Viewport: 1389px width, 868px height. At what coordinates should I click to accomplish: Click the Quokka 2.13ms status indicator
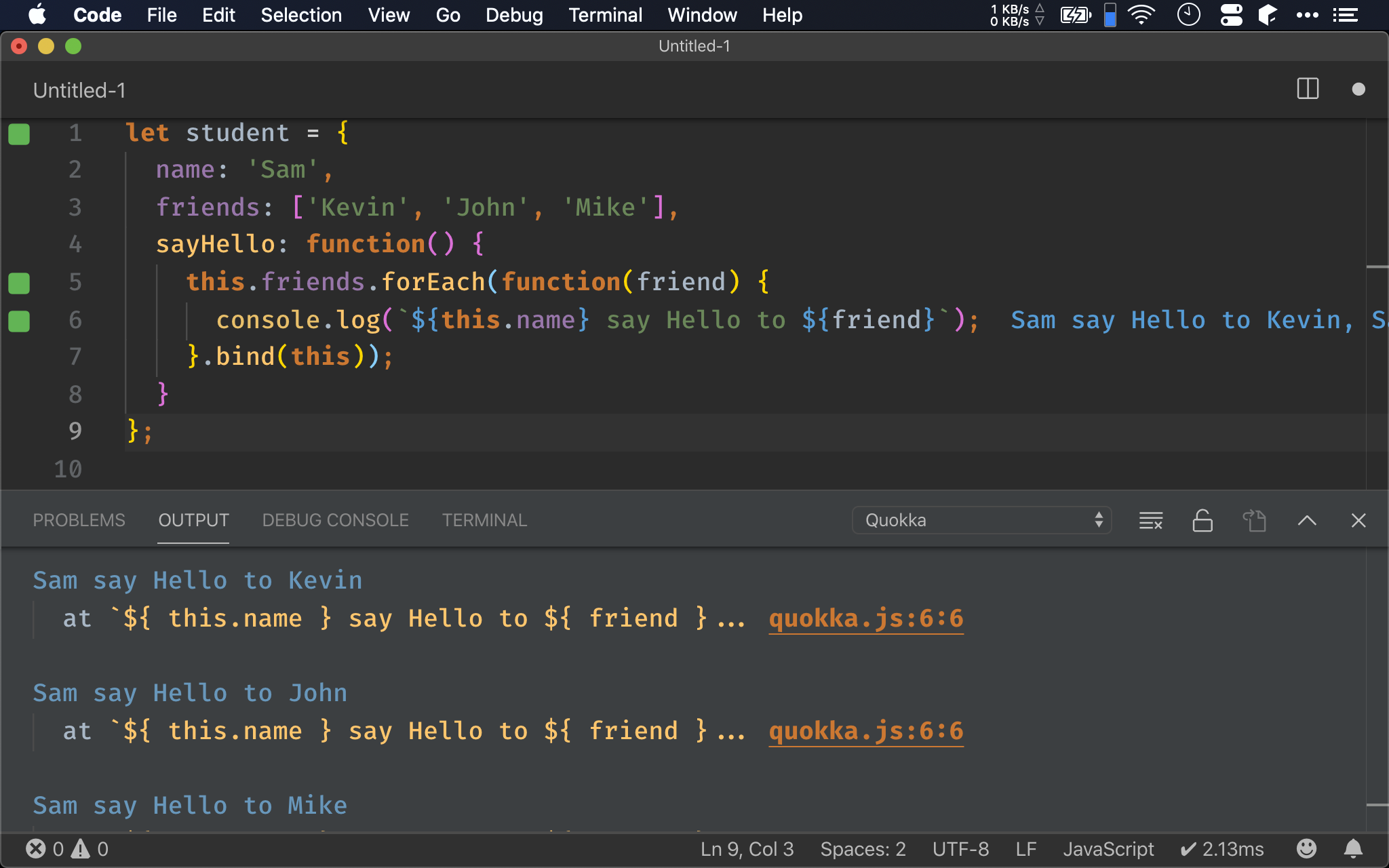point(1222,848)
